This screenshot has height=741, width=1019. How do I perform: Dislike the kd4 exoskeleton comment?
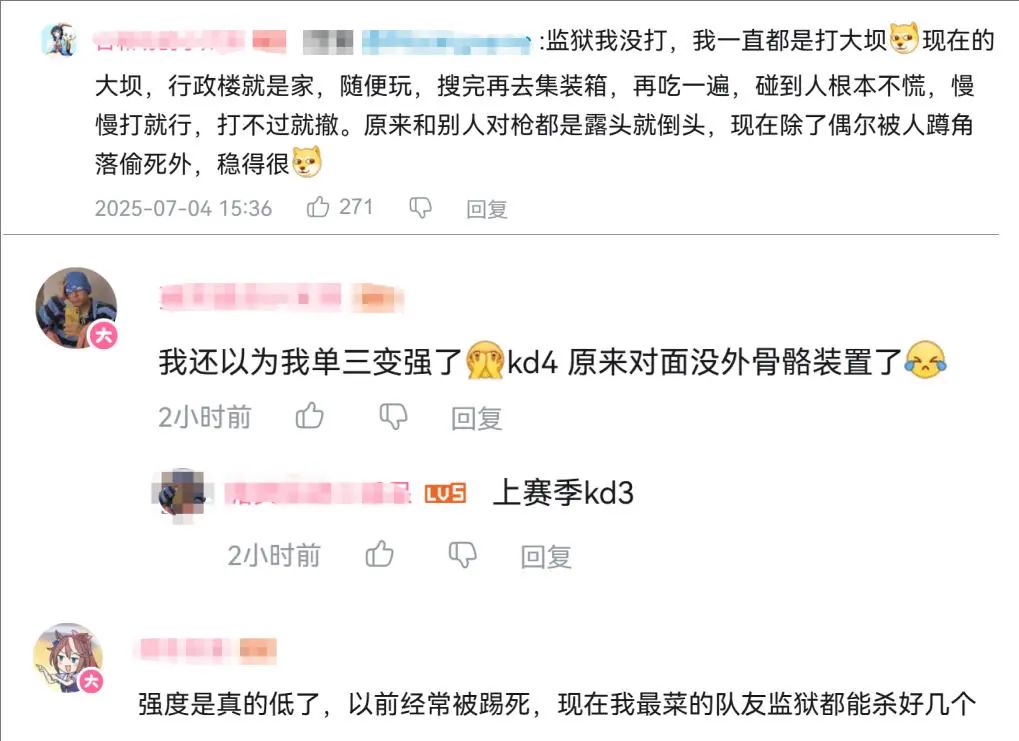point(393,417)
